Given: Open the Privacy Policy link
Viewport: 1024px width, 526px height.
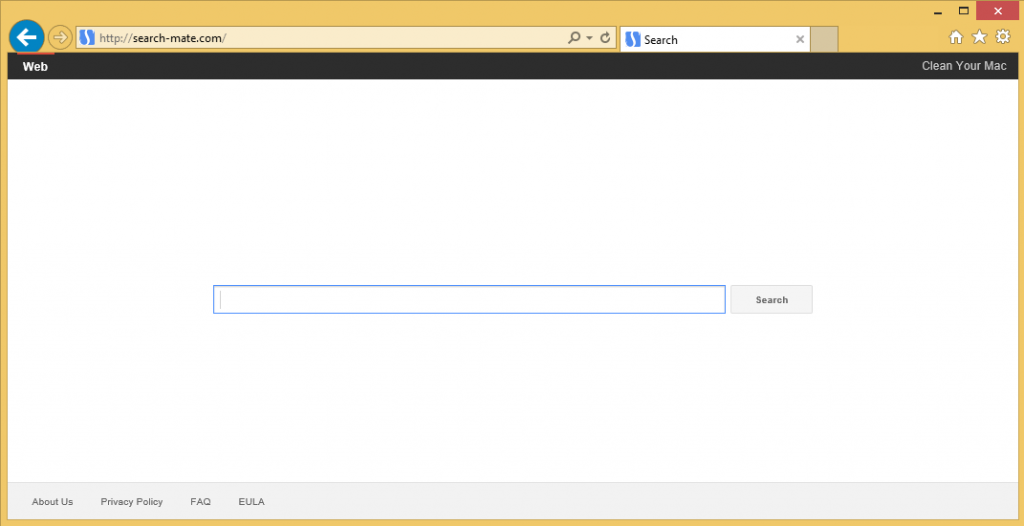Looking at the screenshot, I should point(132,502).
